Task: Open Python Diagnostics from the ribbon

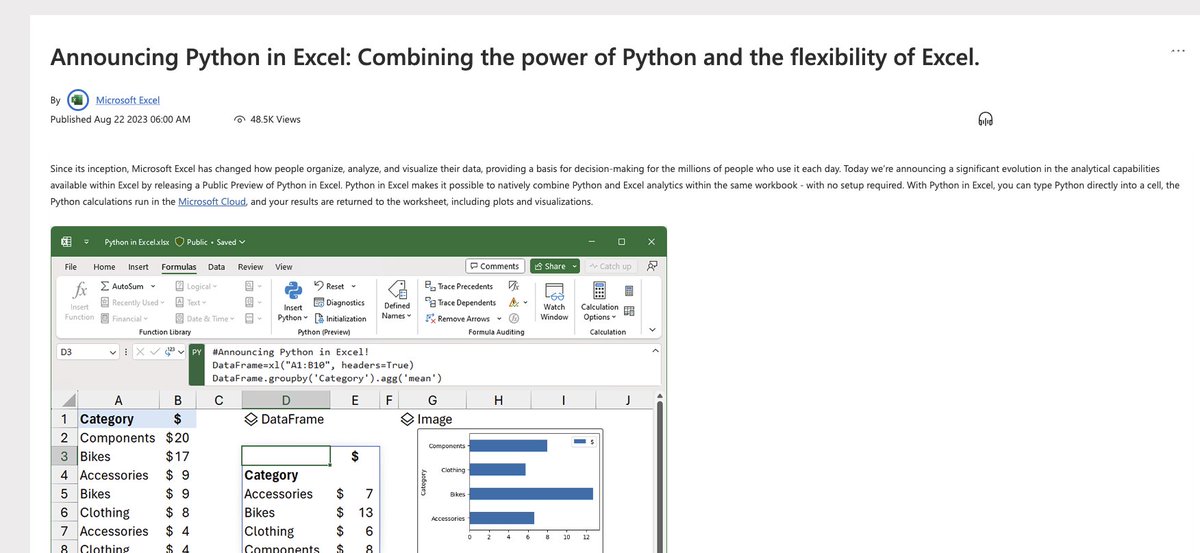Action: coord(339,303)
